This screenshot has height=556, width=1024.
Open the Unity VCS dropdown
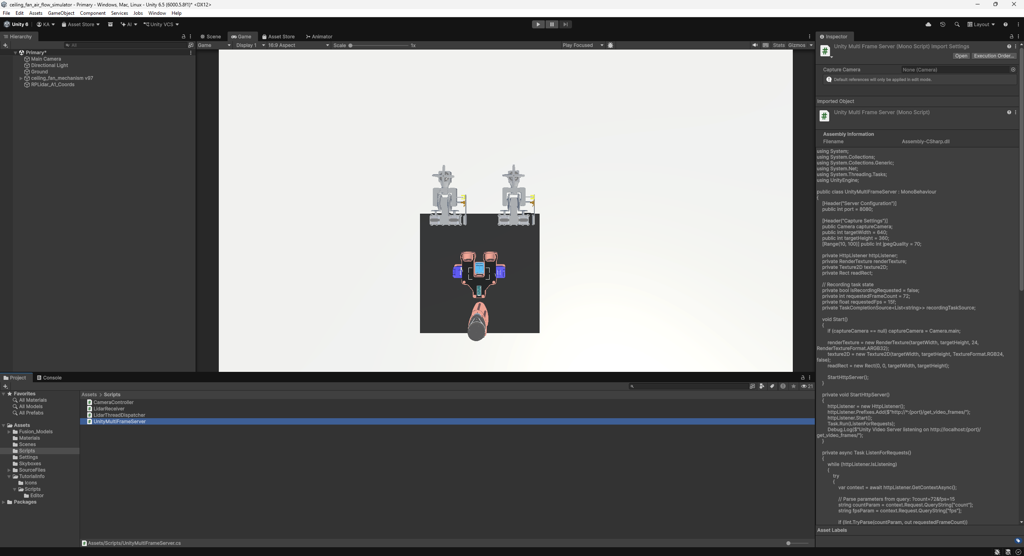click(161, 24)
